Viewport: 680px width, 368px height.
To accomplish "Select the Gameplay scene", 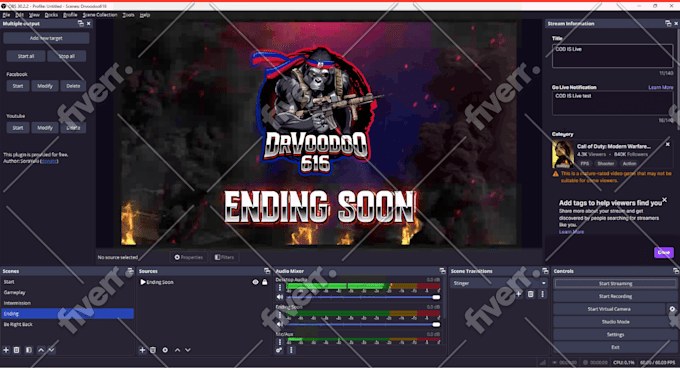I will (67, 292).
